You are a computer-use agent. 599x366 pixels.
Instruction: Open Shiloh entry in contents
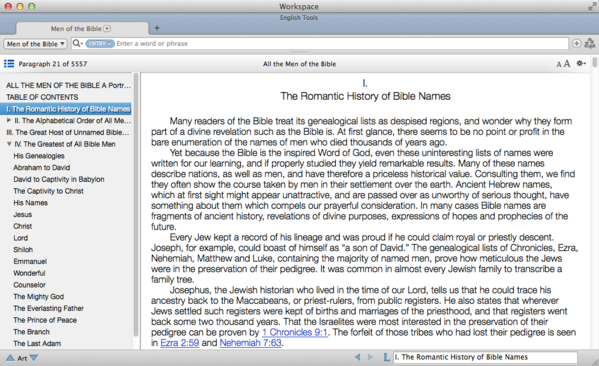click(23, 249)
